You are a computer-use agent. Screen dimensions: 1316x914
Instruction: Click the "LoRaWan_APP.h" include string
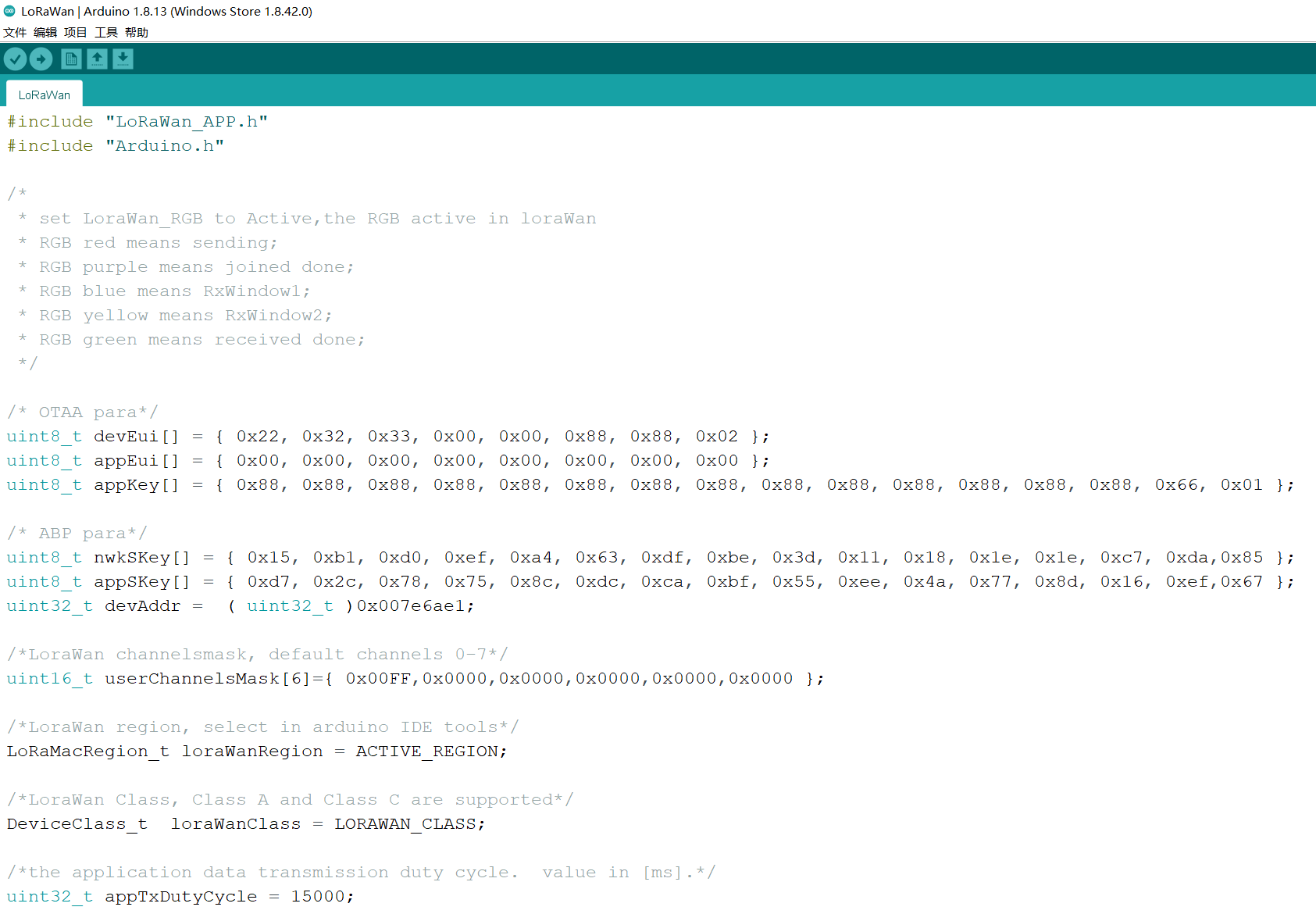point(187,121)
